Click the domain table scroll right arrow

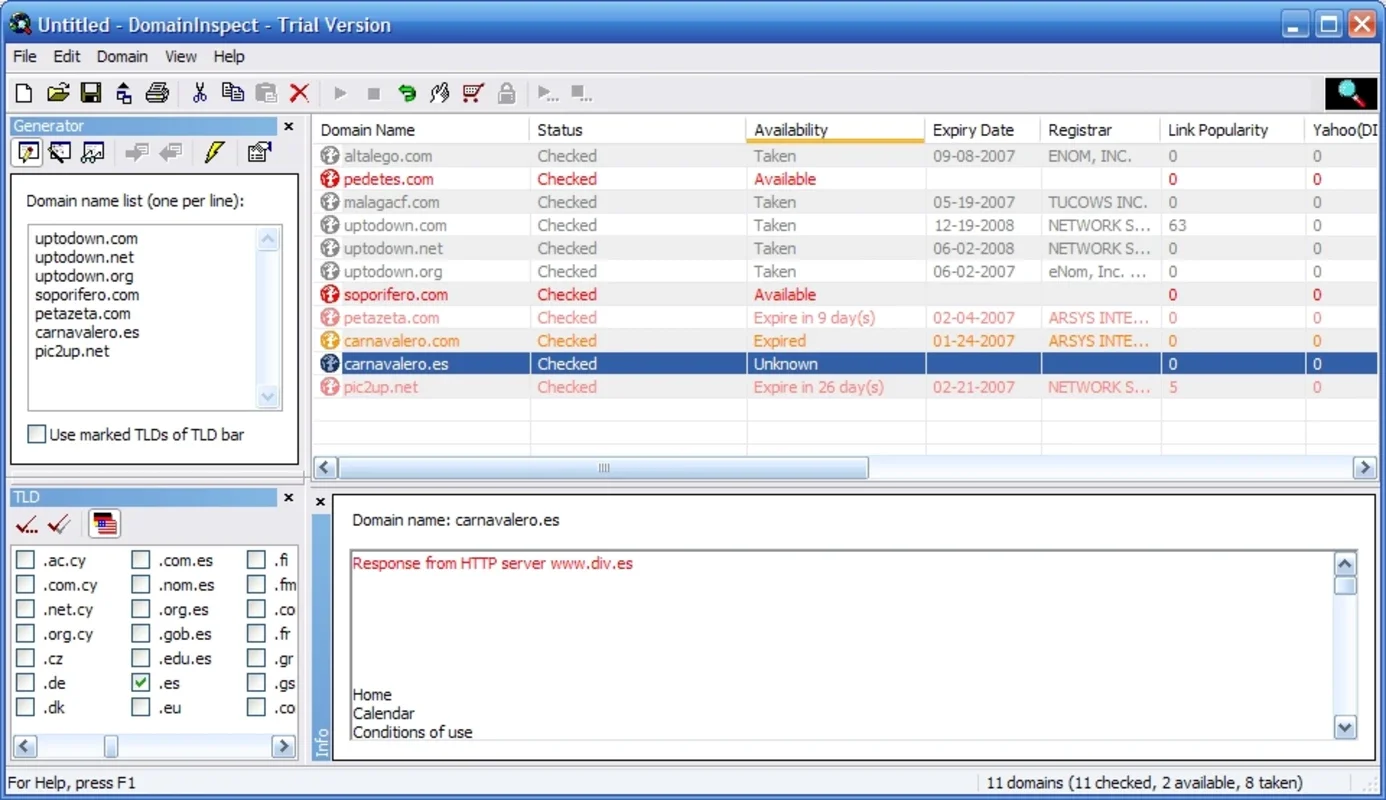[x=1365, y=468]
